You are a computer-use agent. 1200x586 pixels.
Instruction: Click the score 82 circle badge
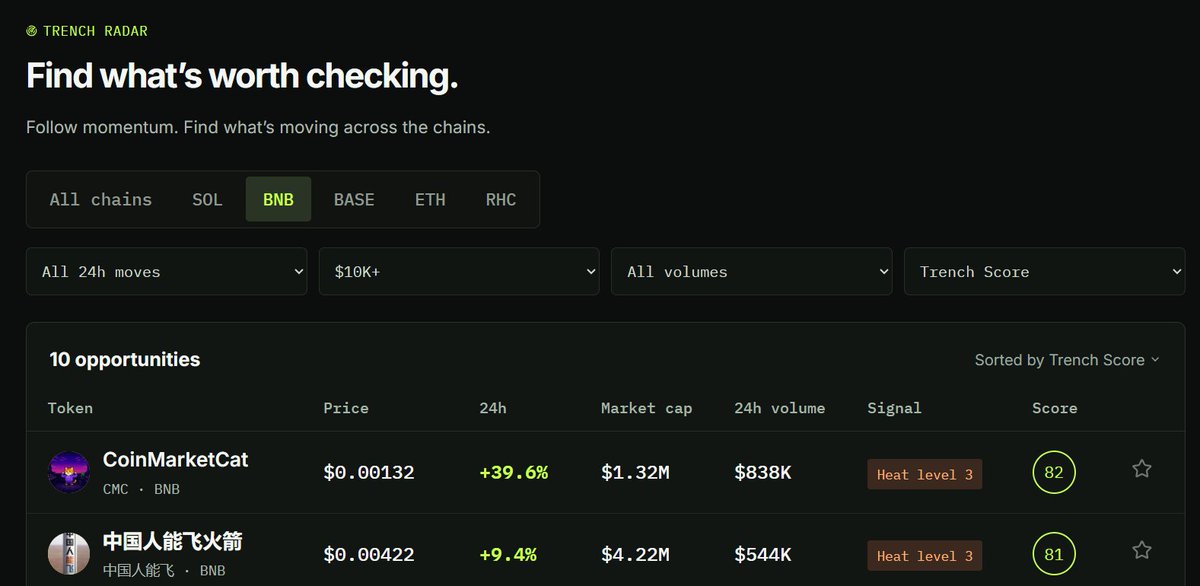point(1054,472)
